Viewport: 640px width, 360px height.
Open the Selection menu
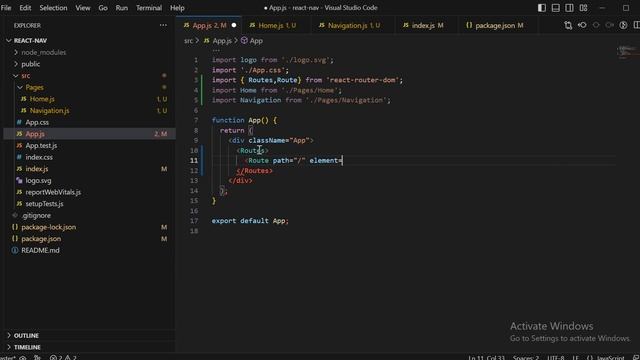coord(53,8)
